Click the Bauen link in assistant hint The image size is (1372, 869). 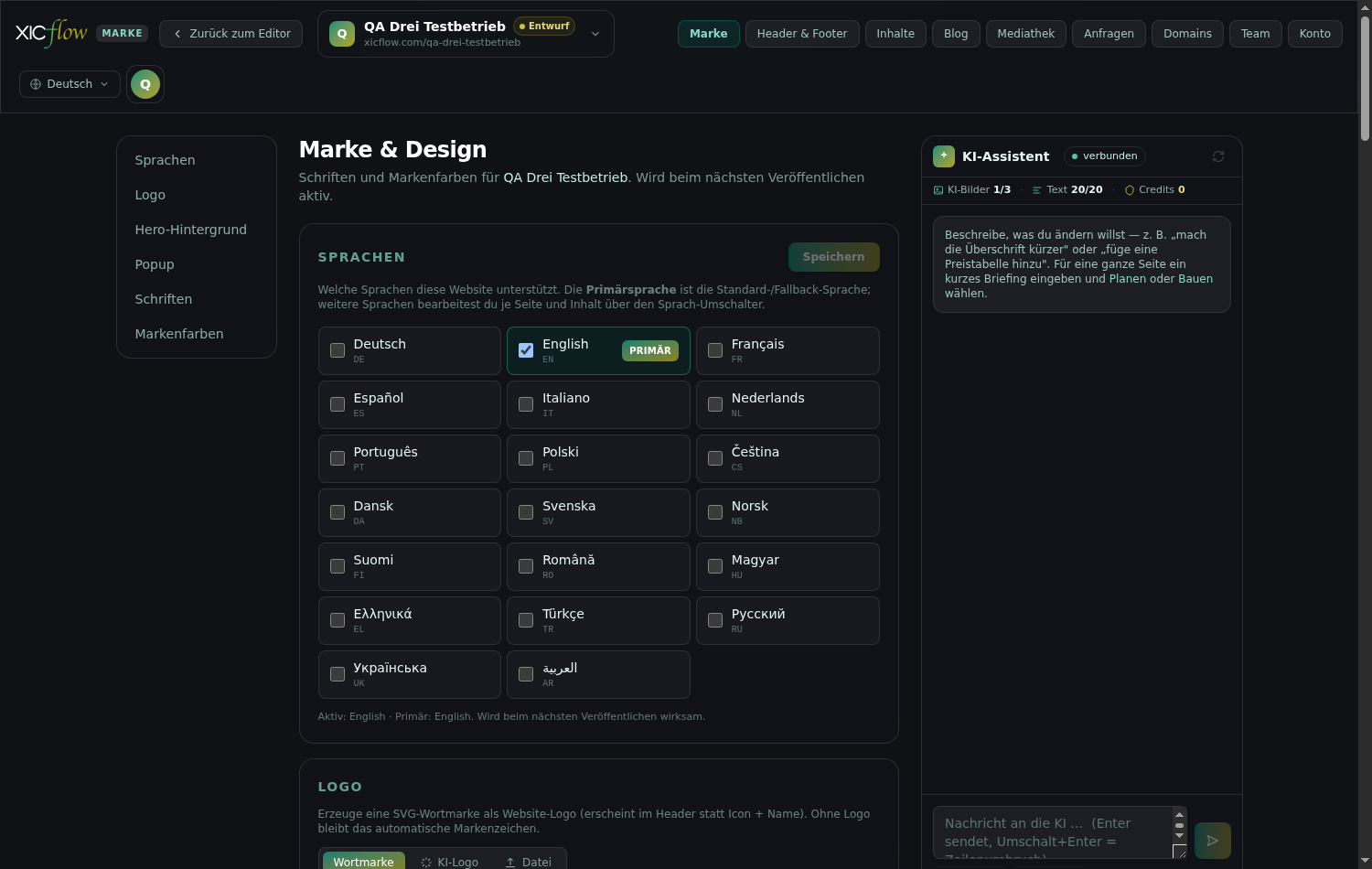coord(1195,279)
